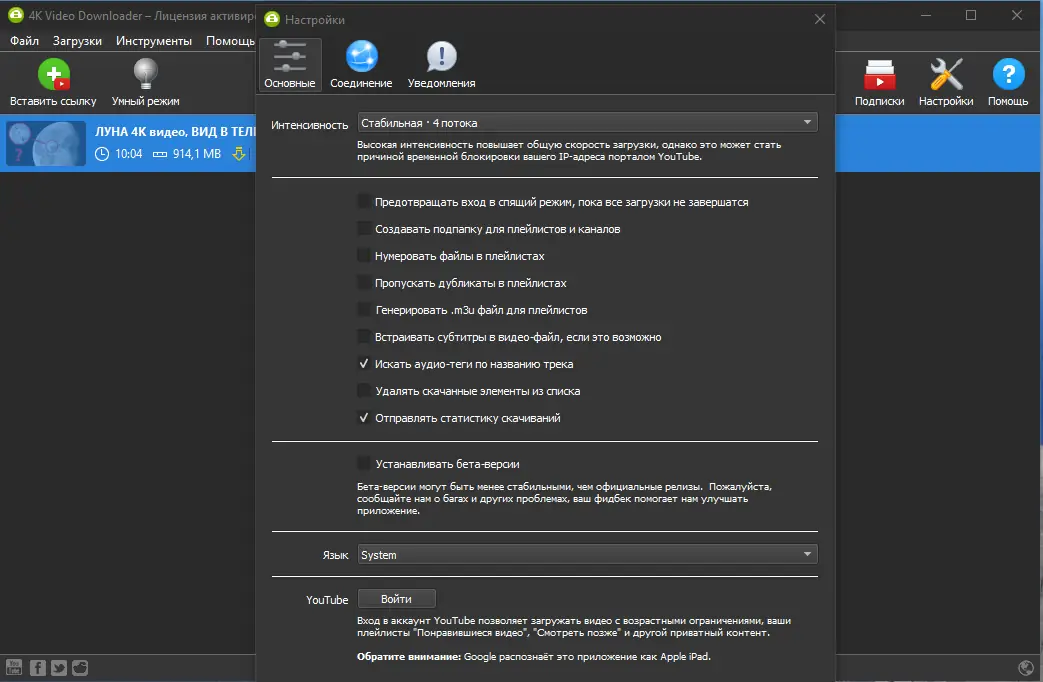The width and height of the screenshot is (1043, 682).
Task: Open the Инструменты menu
Action: [x=154, y=41]
